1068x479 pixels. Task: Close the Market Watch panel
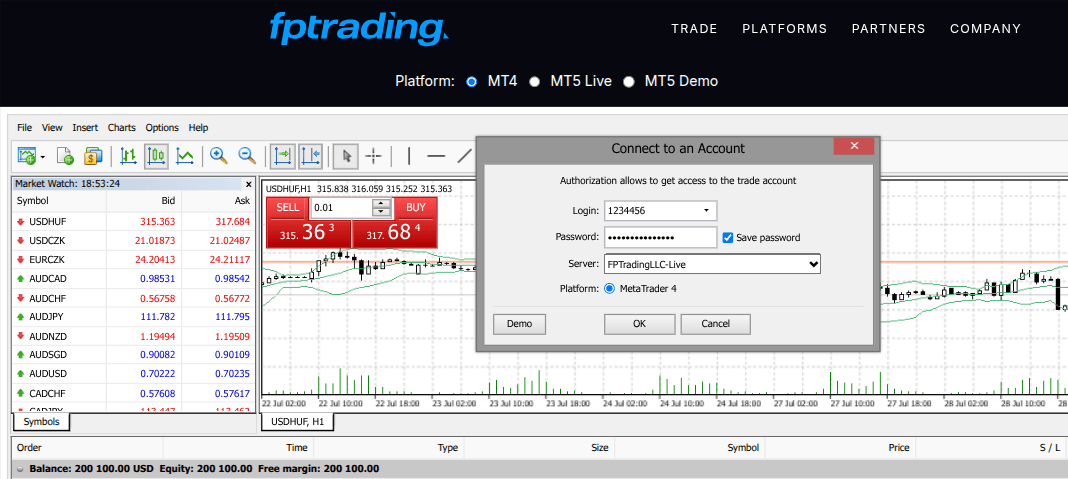pyautogui.click(x=249, y=184)
